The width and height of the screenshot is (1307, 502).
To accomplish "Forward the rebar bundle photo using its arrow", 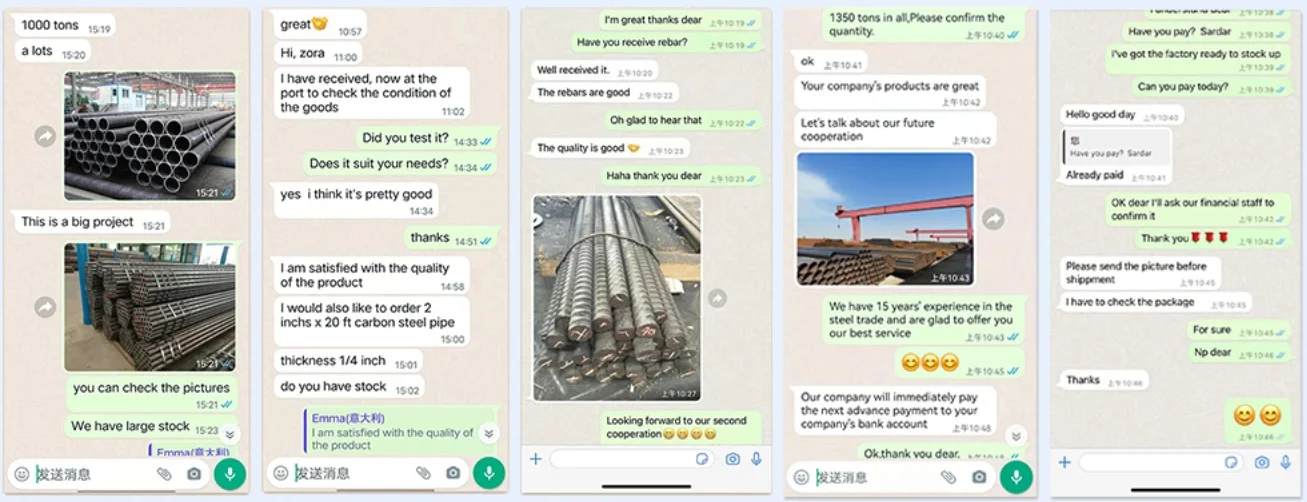I will point(717,298).
